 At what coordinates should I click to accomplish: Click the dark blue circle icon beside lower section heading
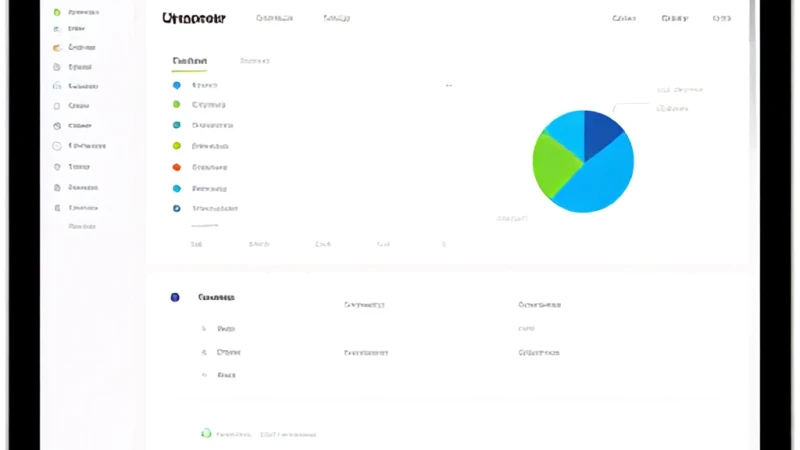point(175,297)
